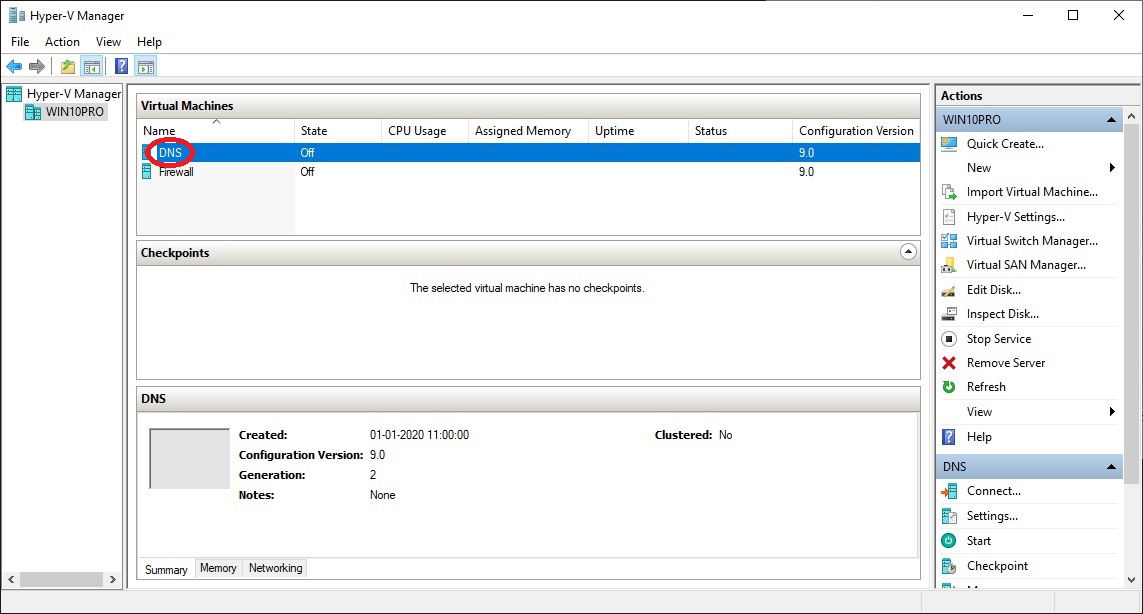Screen dimensions: 1143x614
Task: Sort by the Assigned Memory column header
Action: (528, 131)
